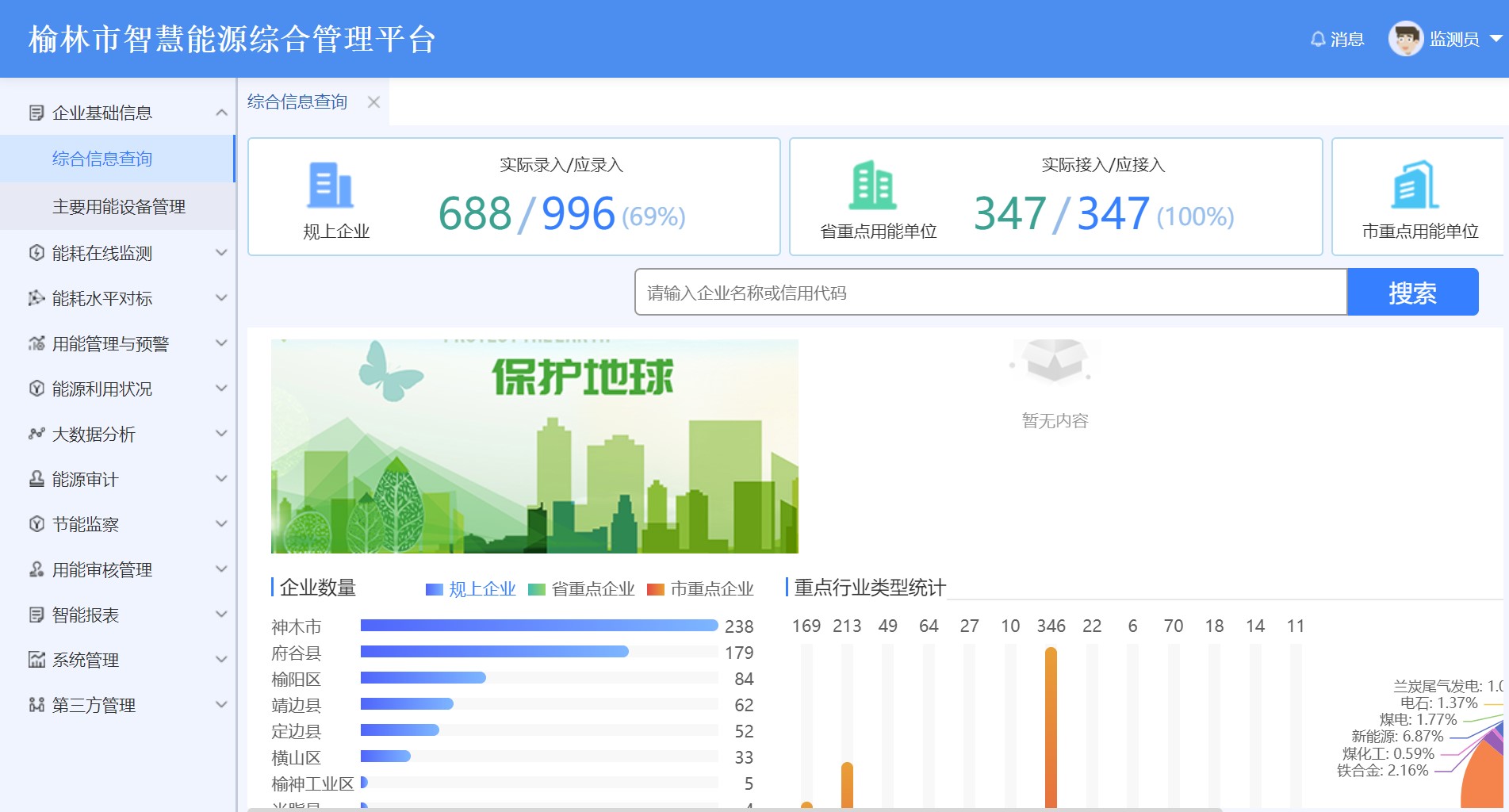Toggle 省重点企业 legend series
The image size is (1509, 812).
pos(581,589)
